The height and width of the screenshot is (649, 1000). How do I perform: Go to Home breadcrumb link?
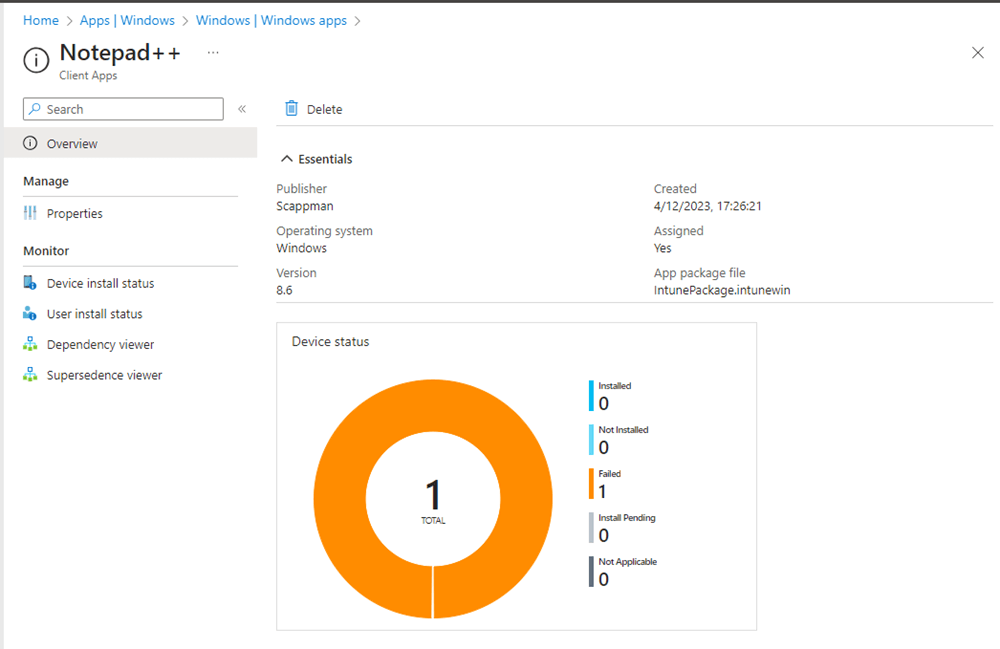click(41, 20)
